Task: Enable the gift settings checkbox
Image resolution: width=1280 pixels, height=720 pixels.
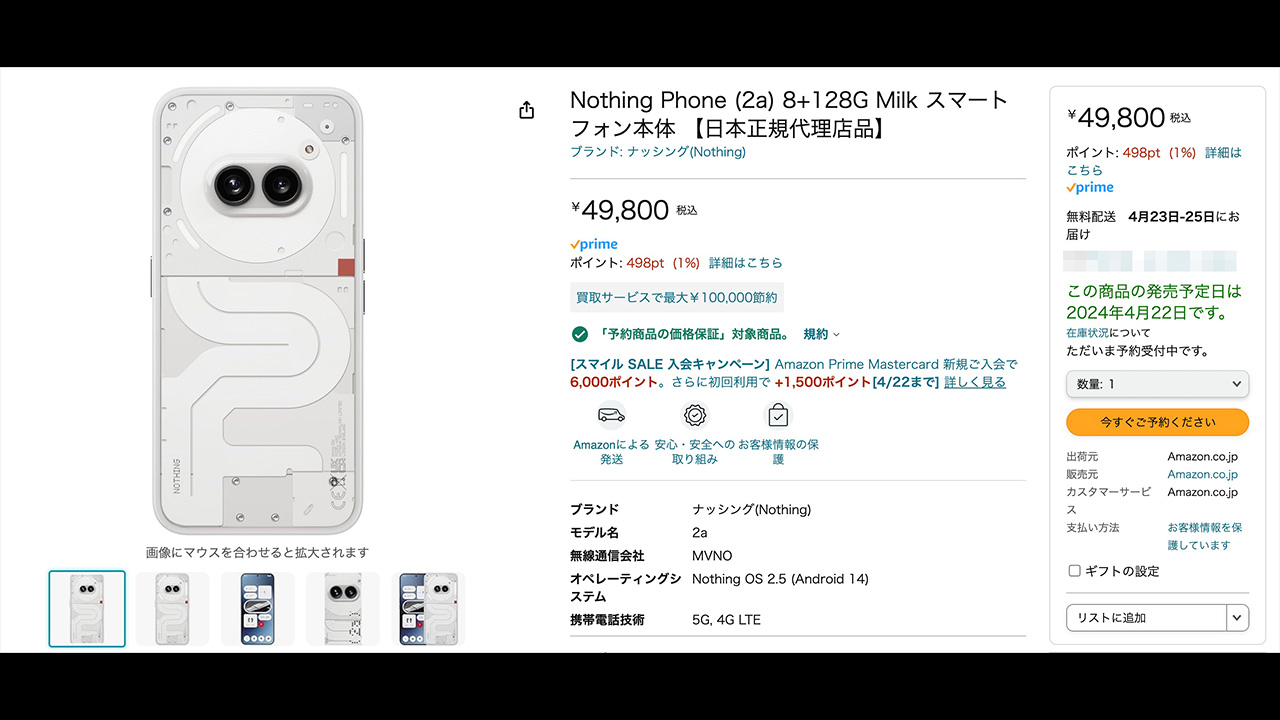Action: click(x=1074, y=571)
